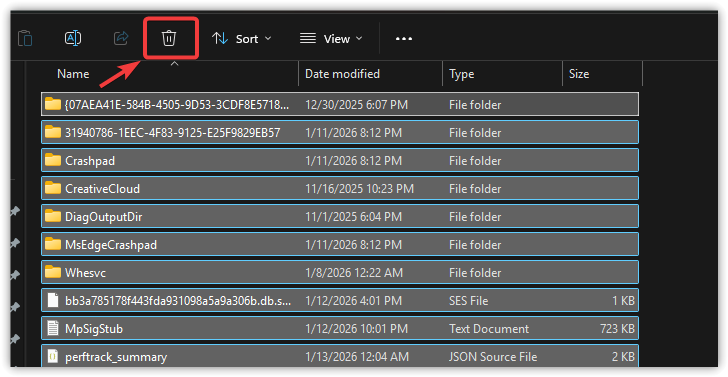Open the Sort dropdown menu
The width and height of the screenshot is (728, 377).
pos(241,39)
